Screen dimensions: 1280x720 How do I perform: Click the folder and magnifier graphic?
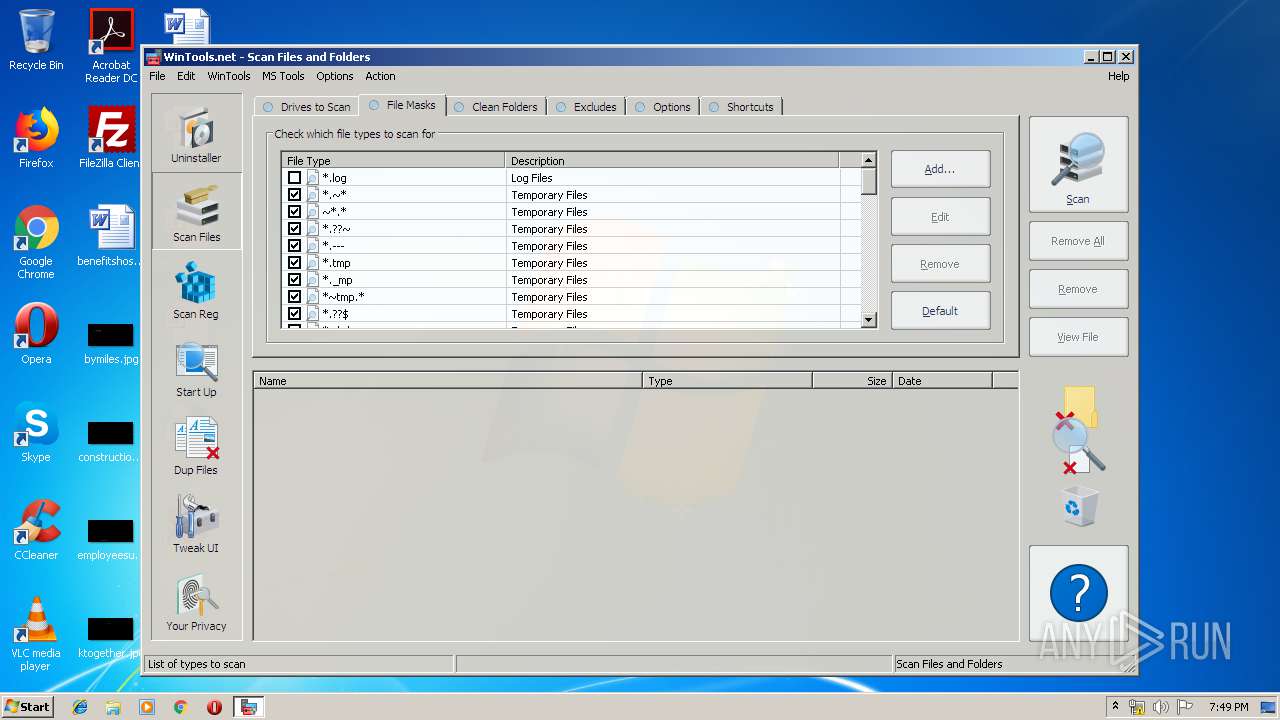click(1078, 430)
